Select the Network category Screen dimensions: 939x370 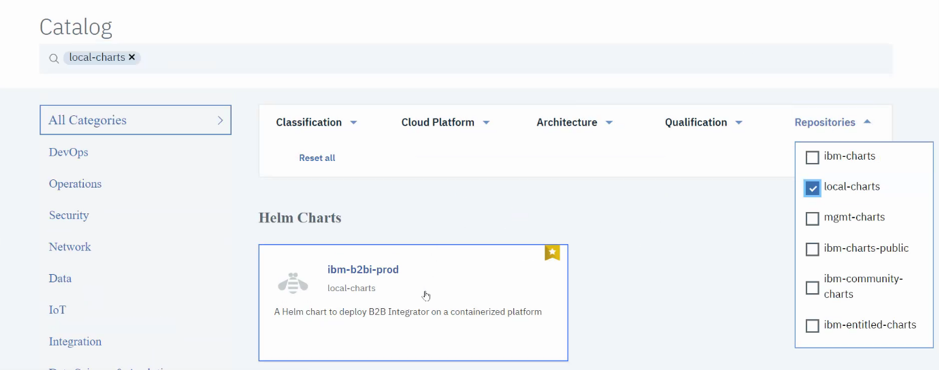coord(69,247)
